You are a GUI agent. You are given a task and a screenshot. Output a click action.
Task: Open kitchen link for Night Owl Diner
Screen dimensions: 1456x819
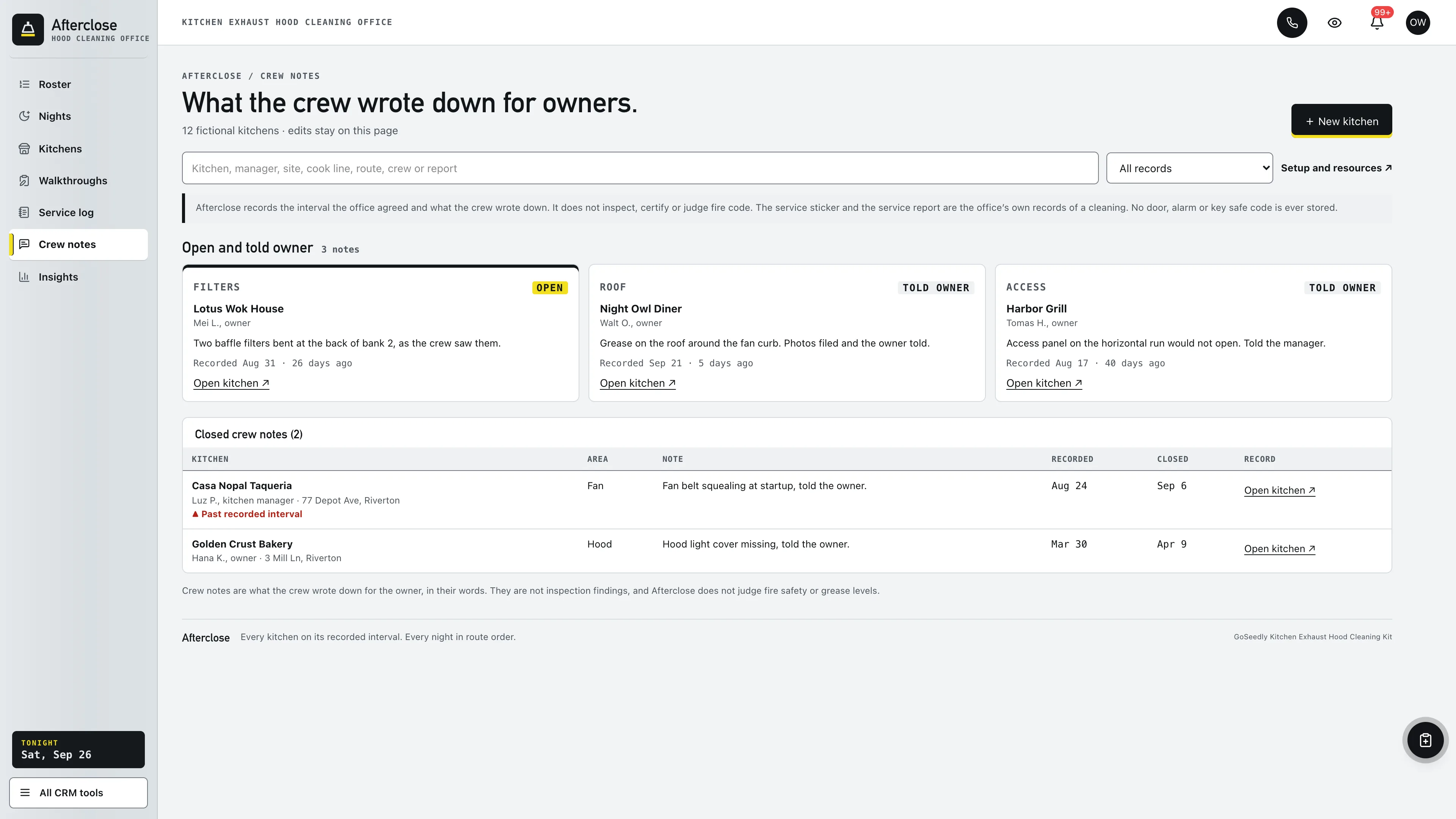coord(637,383)
